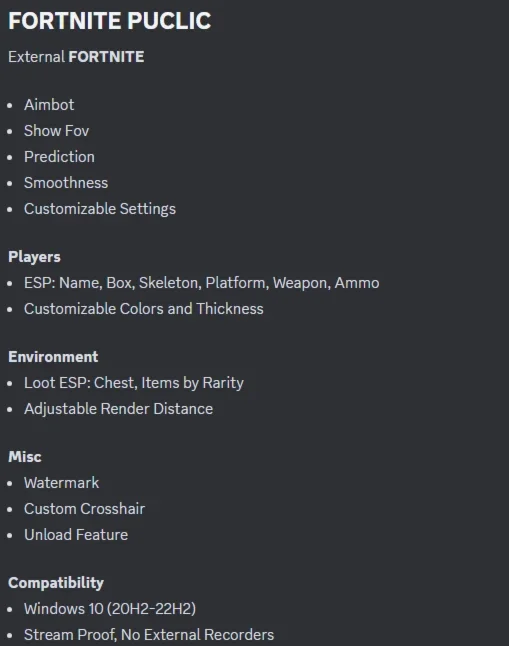Image resolution: width=509 pixels, height=646 pixels.
Task: Click the Stream Proof bullet text
Action: coord(149,635)
